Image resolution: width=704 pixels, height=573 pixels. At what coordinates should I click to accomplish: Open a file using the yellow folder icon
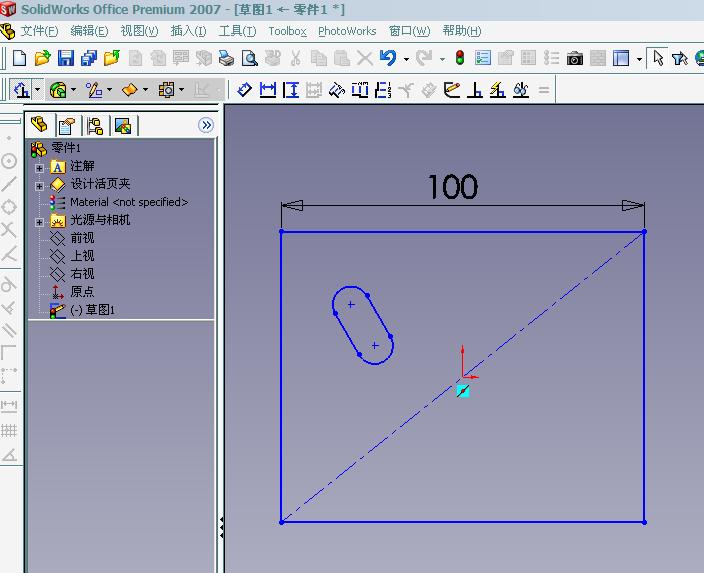click(x=43, y=58)
